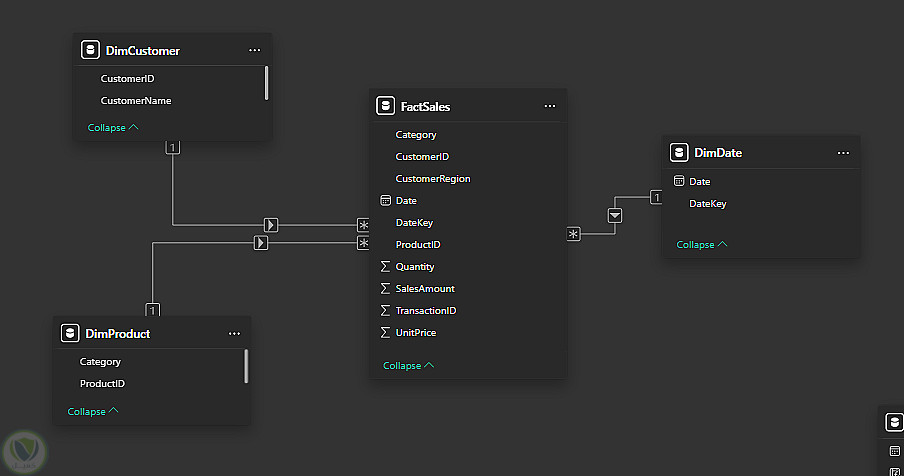Click the many marker right of FactSales
The height and width of the screenshot is (476, 904).
[573, 234]
